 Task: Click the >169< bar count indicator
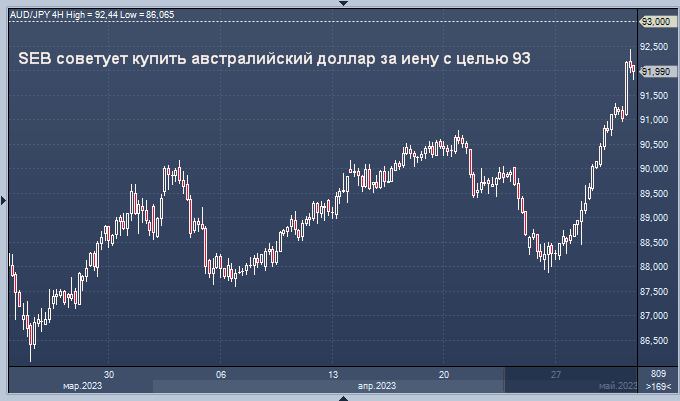(x=656, y=386)
